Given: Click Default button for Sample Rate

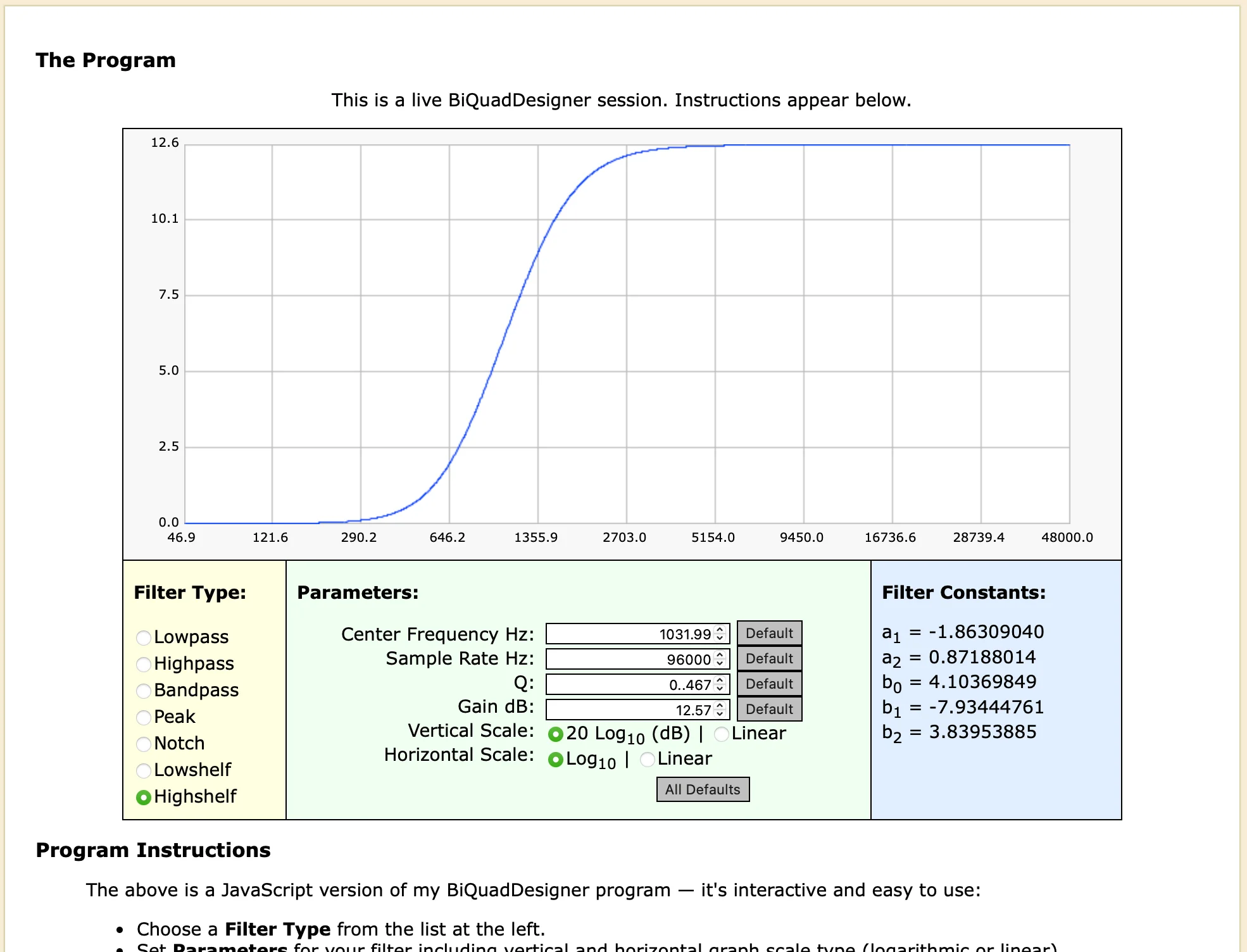Looking at the screenshot, I should (x=769, y=658).
